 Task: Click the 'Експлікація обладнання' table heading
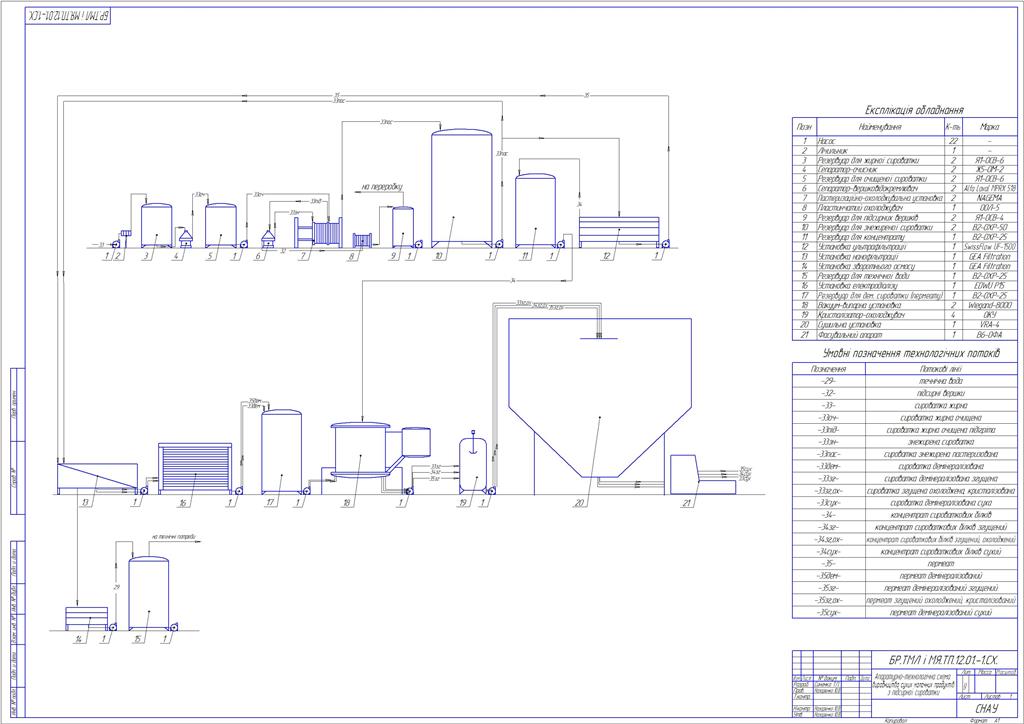[914, 110]
